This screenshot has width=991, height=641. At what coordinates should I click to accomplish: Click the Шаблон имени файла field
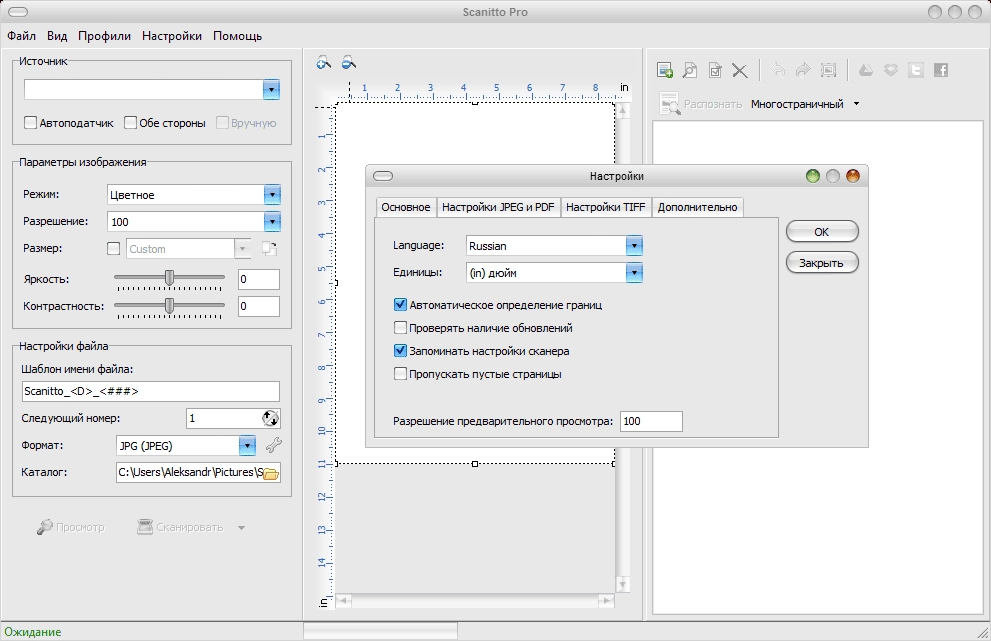150,391
